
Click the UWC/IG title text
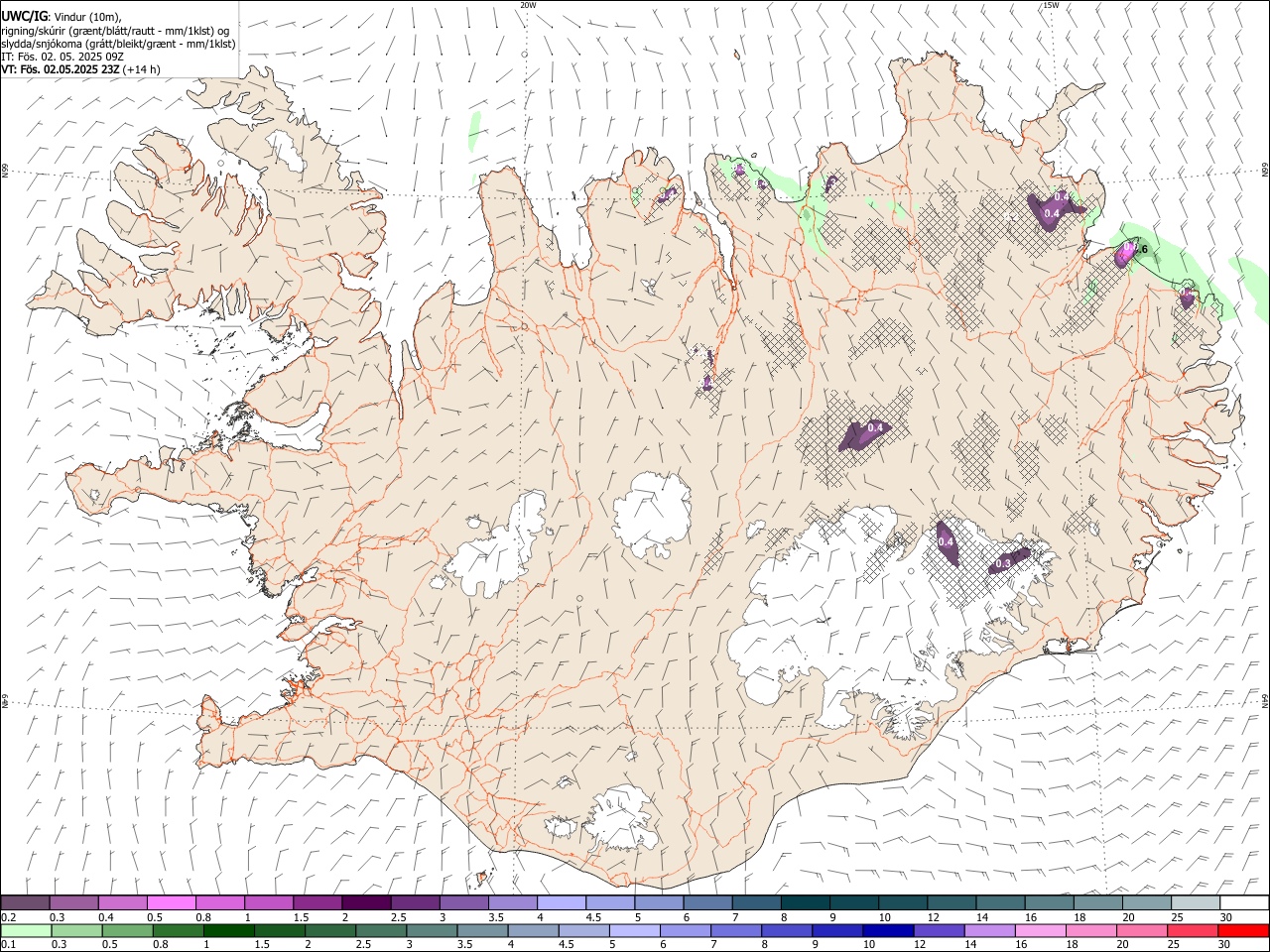click(24, 15)
